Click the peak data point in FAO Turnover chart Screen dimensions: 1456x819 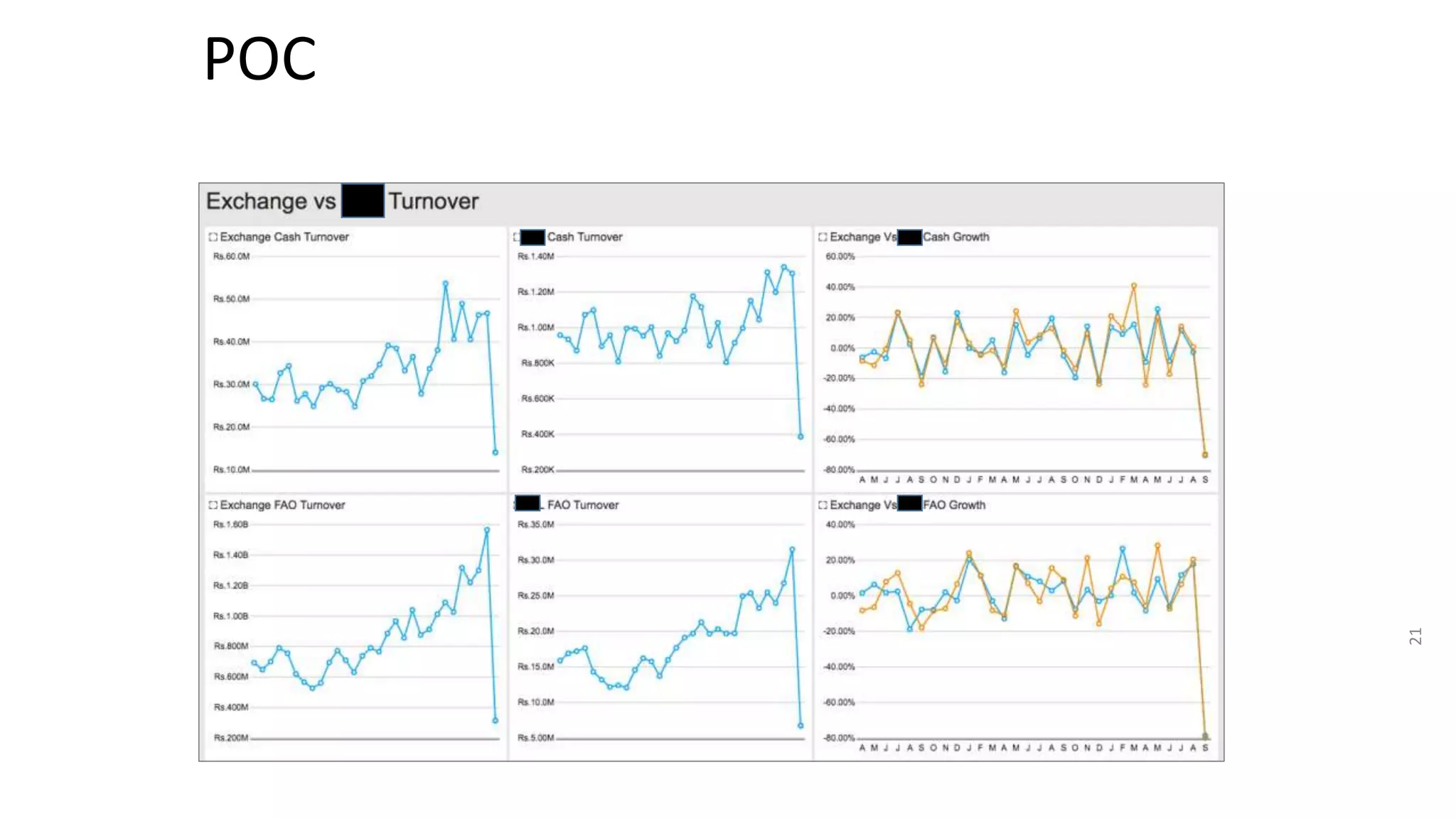click(792, 549)
